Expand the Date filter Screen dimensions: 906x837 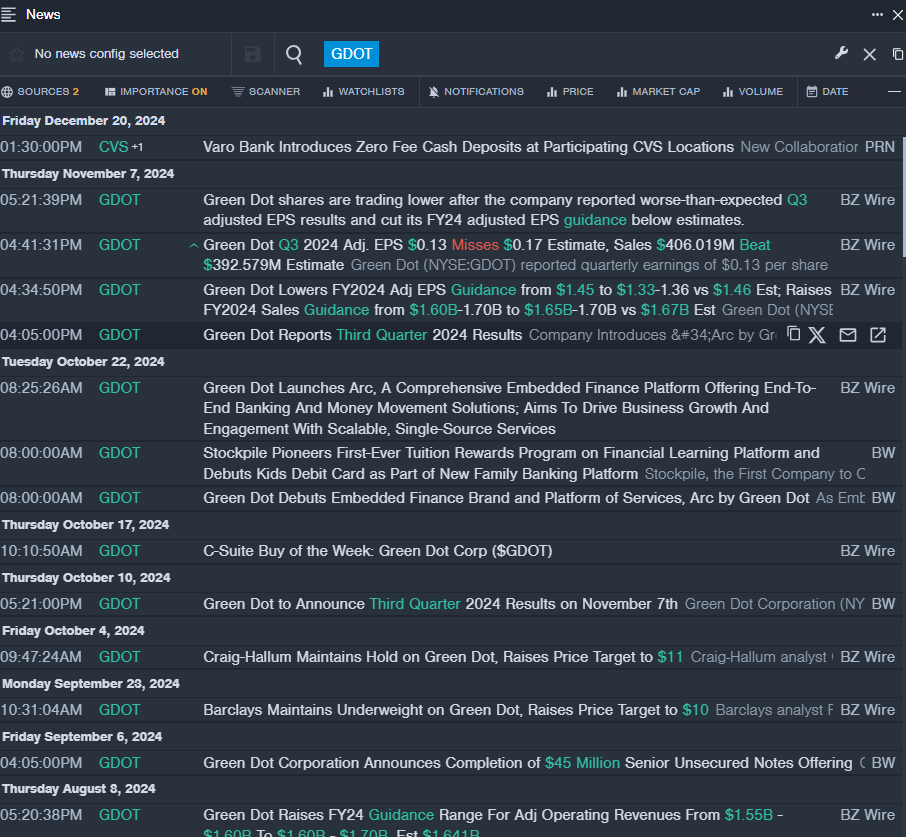(827, 92)
